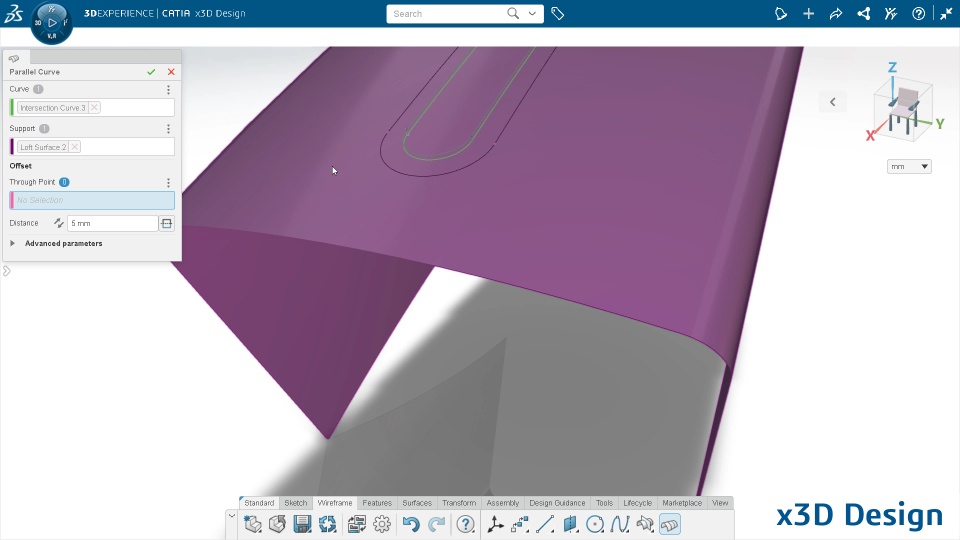Switch to the Tools tab
This screenshot has height=540, width=960.
[x=604, y=503]
